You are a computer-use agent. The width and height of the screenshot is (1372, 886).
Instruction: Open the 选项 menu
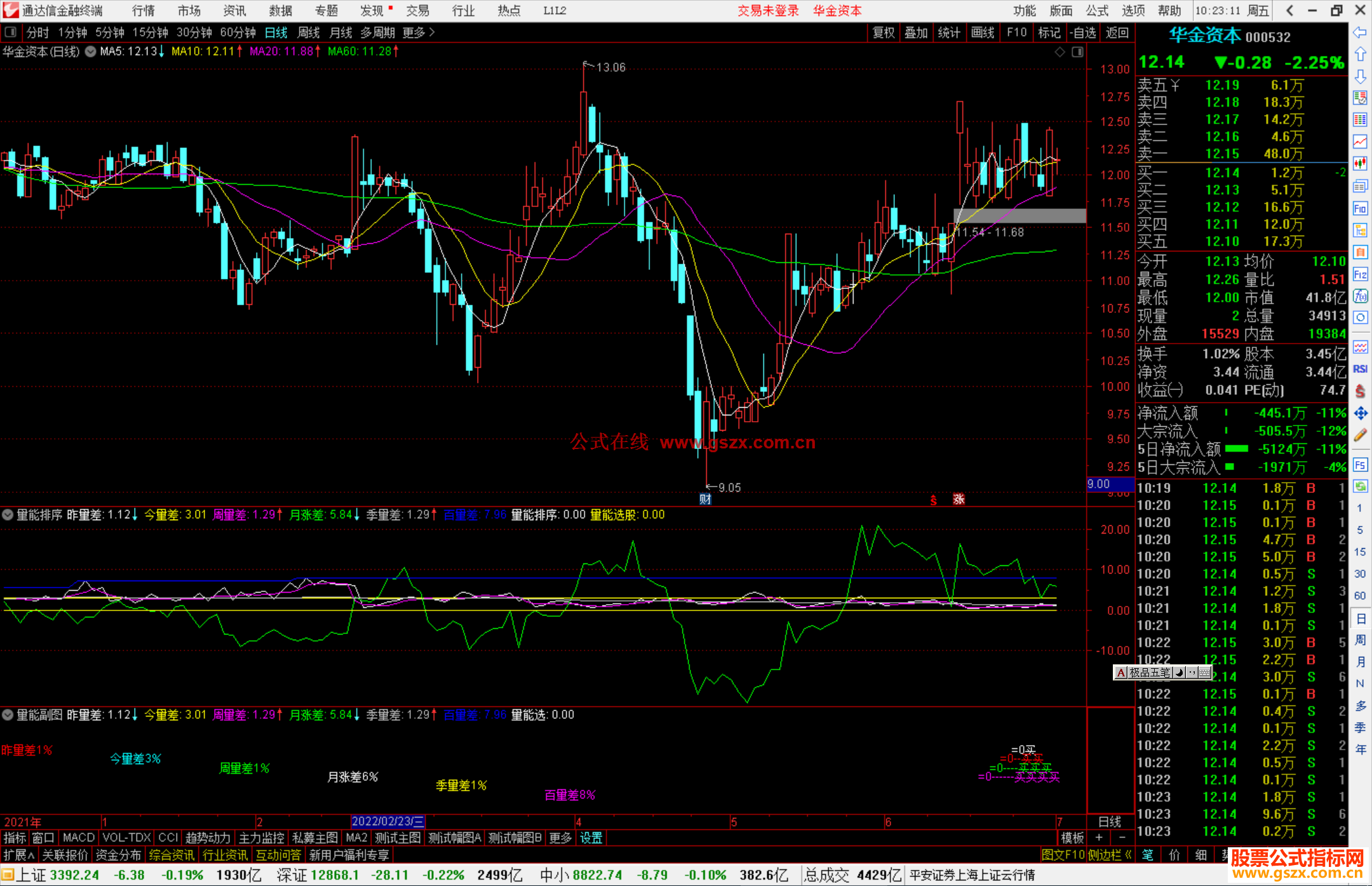coord(1133,11)
